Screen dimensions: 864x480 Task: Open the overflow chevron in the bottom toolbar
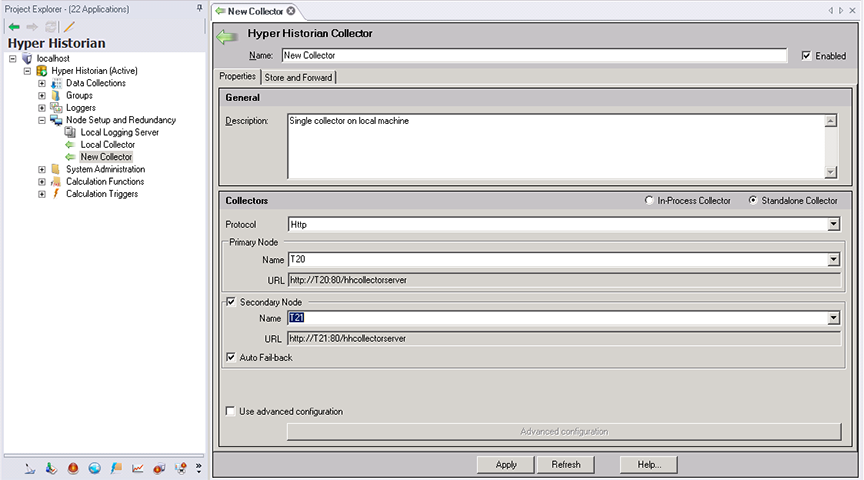[198, 467]
